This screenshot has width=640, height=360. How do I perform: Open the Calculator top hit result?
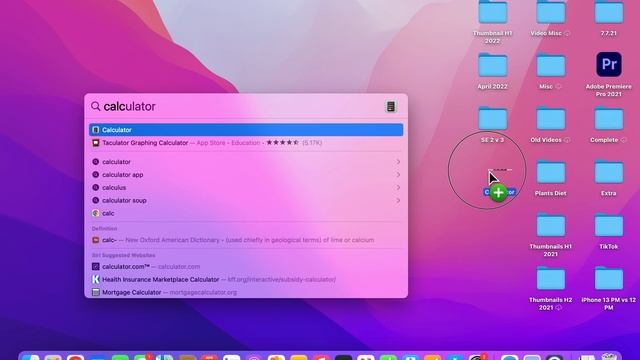[x=246, y=130]
